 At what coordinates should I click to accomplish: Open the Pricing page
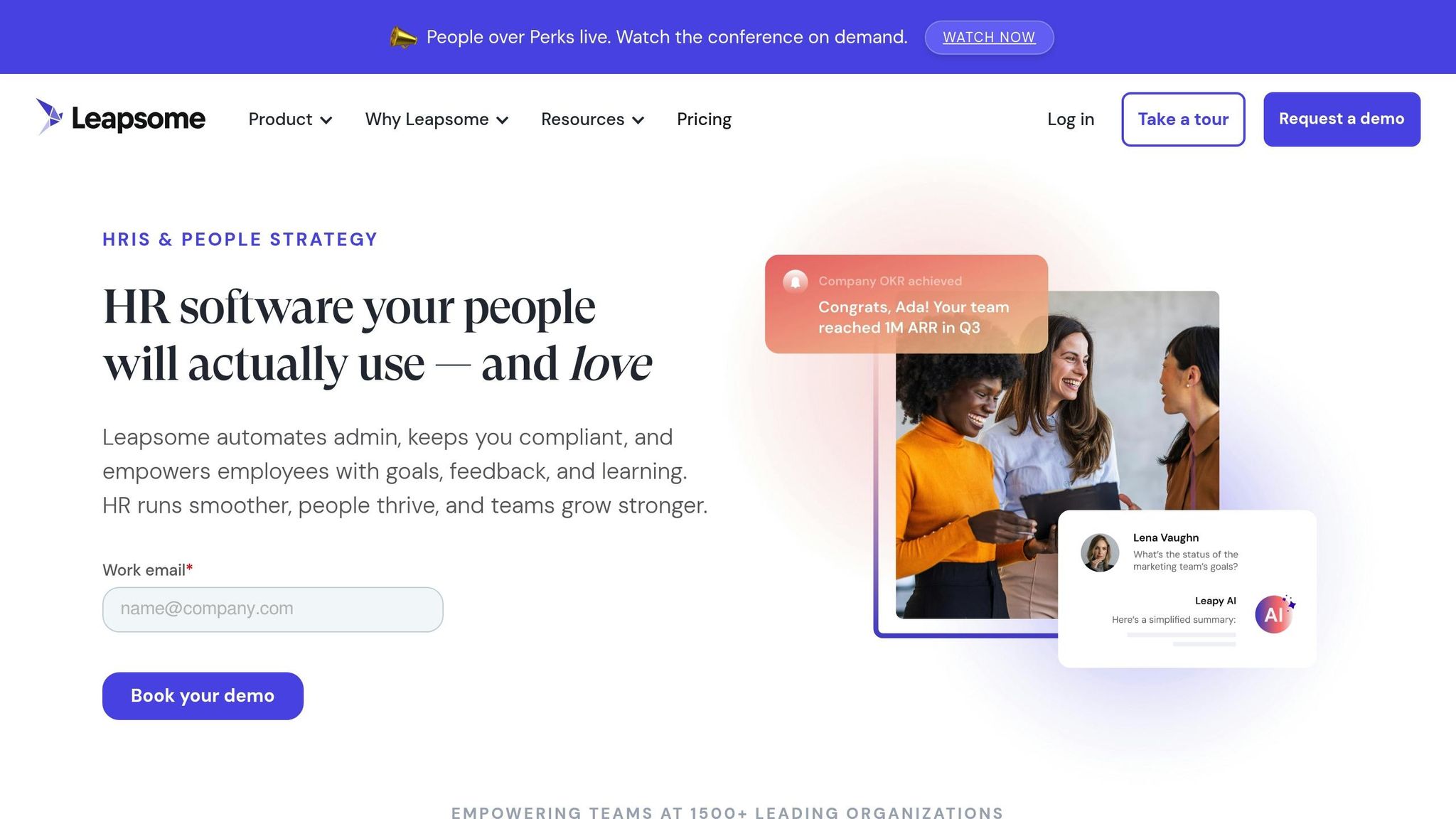click(x=704, y=119)
